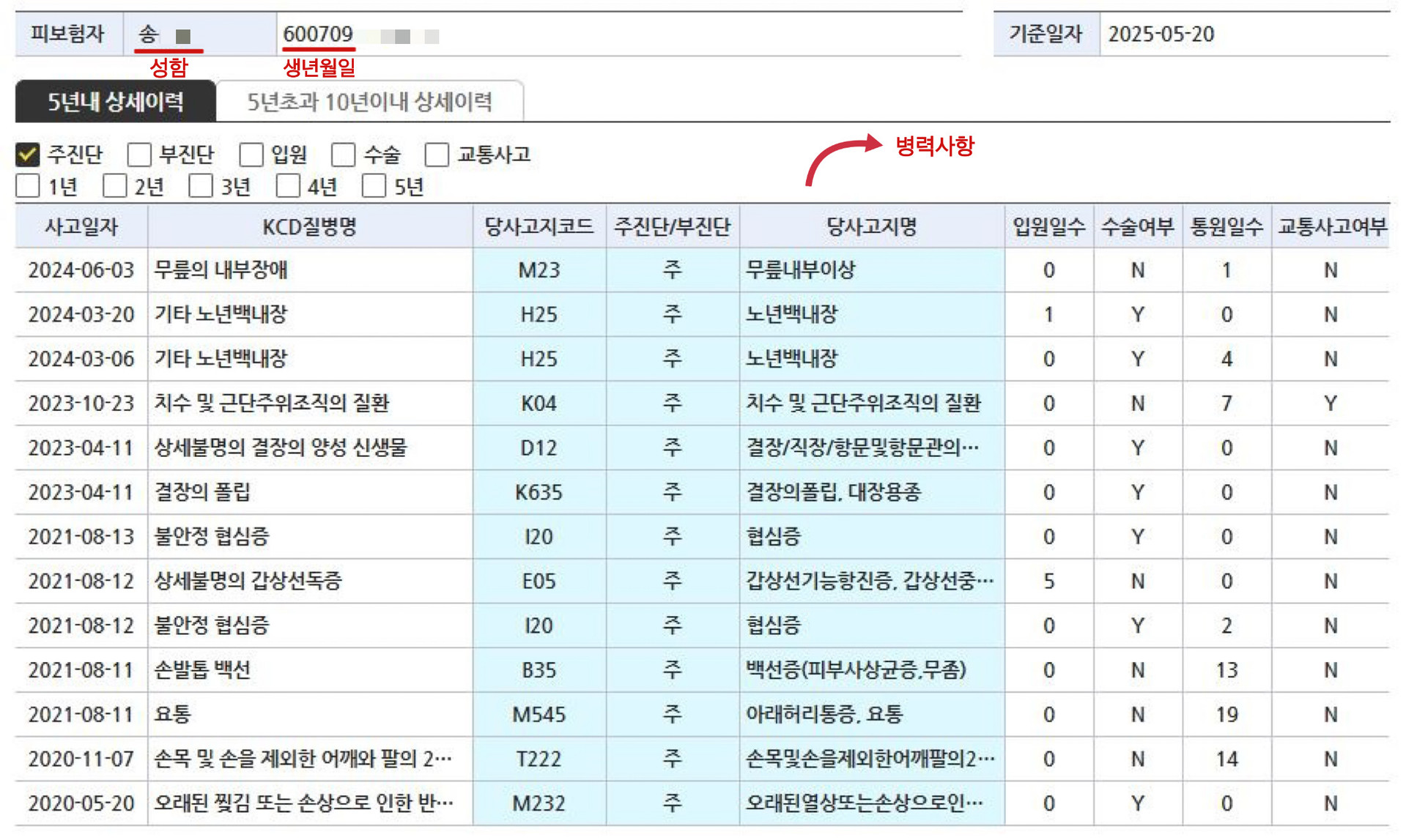Select row dated 2023-10-23
Viewport: 1406px width, 840px height.
click(702, 404)
